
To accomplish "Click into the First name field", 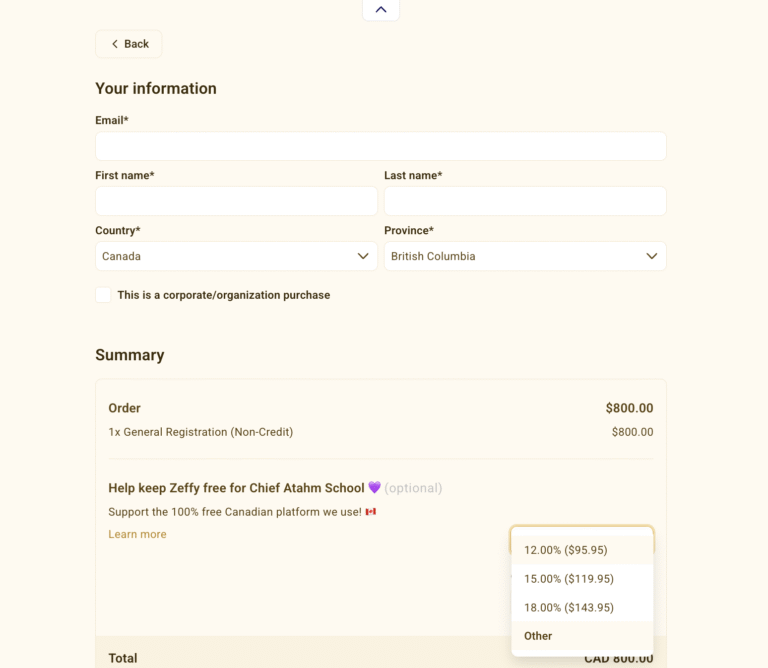I will (x=236, y=201).
